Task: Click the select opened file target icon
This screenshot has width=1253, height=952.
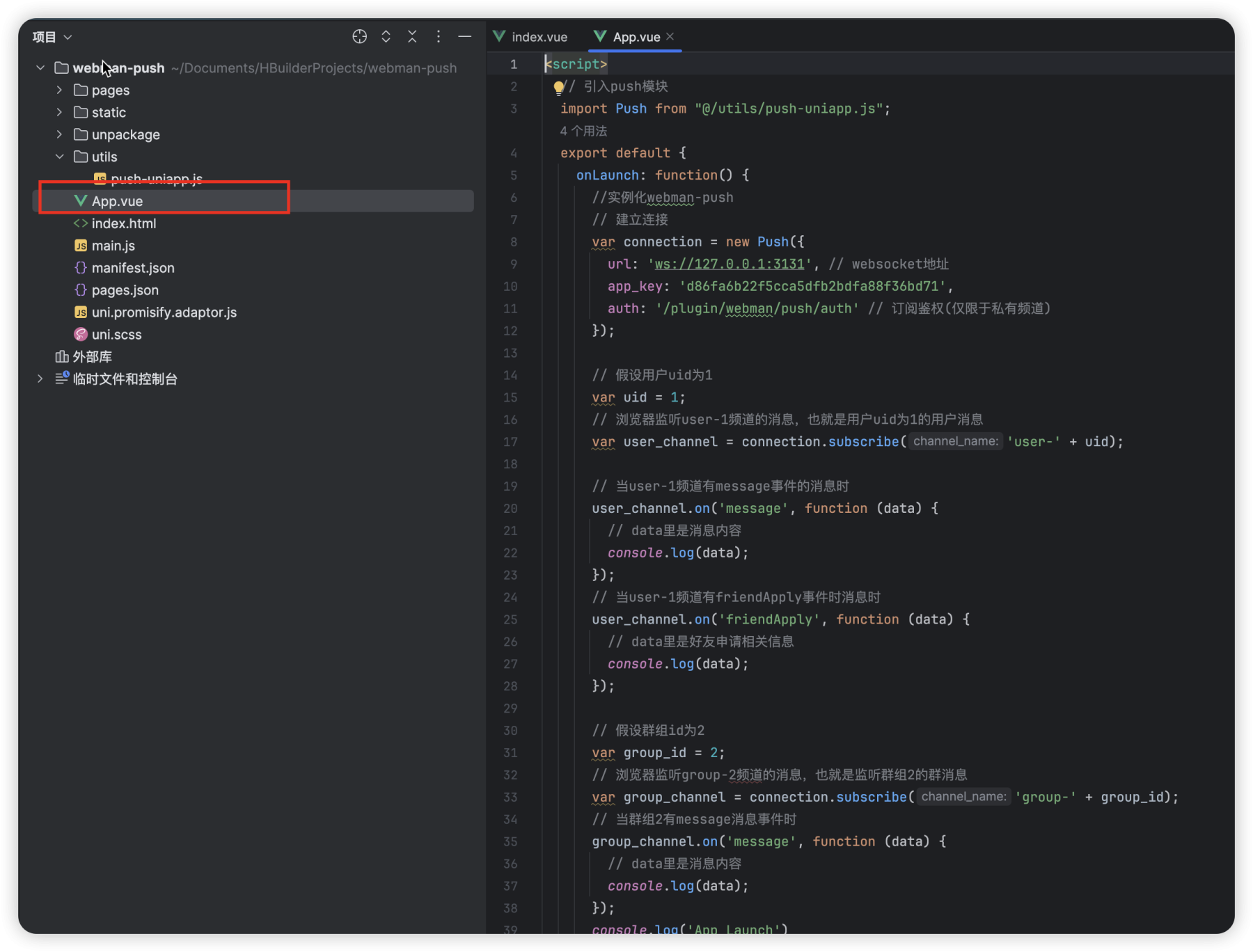Action: click(x=359, y=37)
